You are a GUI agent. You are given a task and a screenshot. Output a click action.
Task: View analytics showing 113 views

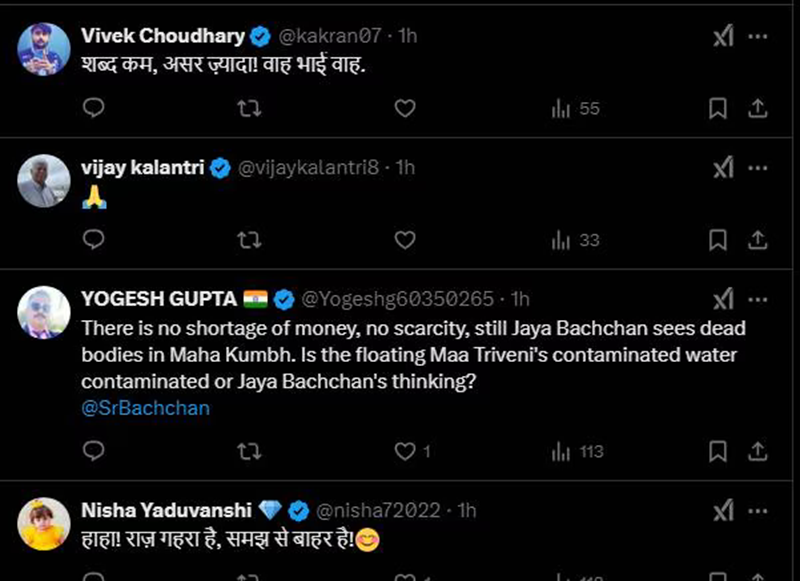tap(577, 452)
